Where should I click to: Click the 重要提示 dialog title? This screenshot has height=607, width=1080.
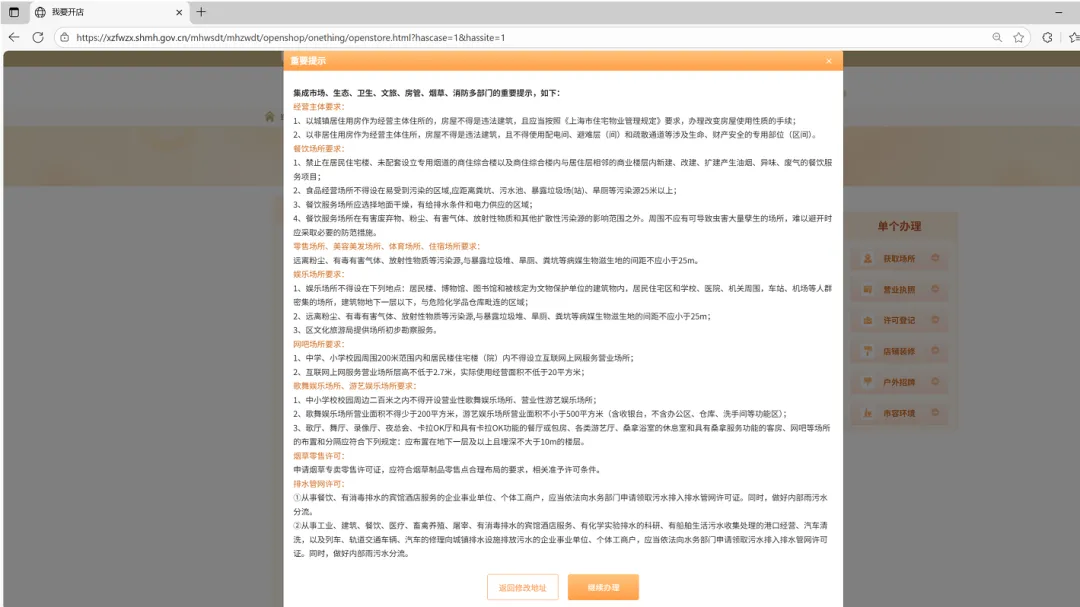pyautogui.click(x=308, y=61)
